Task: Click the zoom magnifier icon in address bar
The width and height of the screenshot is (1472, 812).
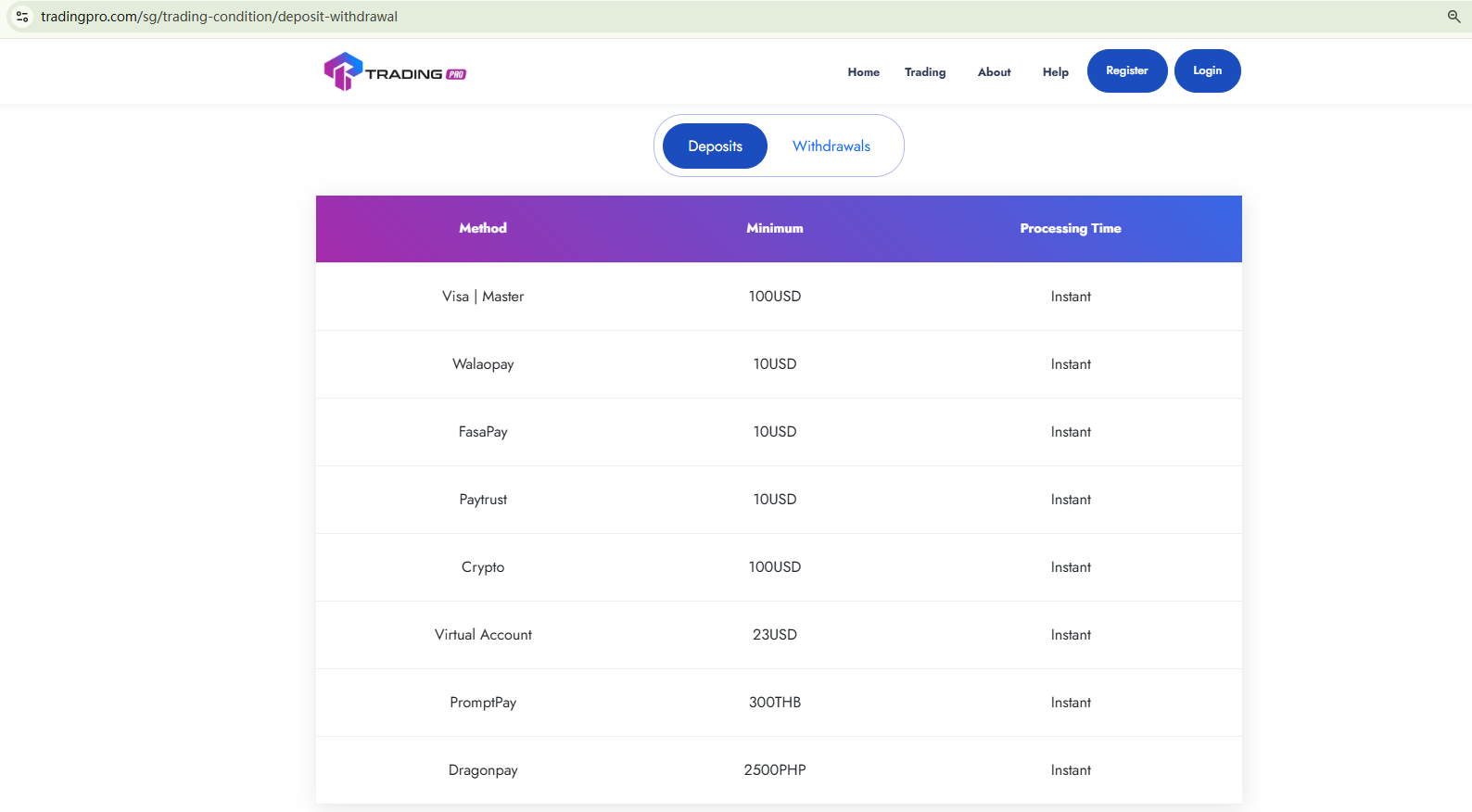Action: coord(1453,17)
